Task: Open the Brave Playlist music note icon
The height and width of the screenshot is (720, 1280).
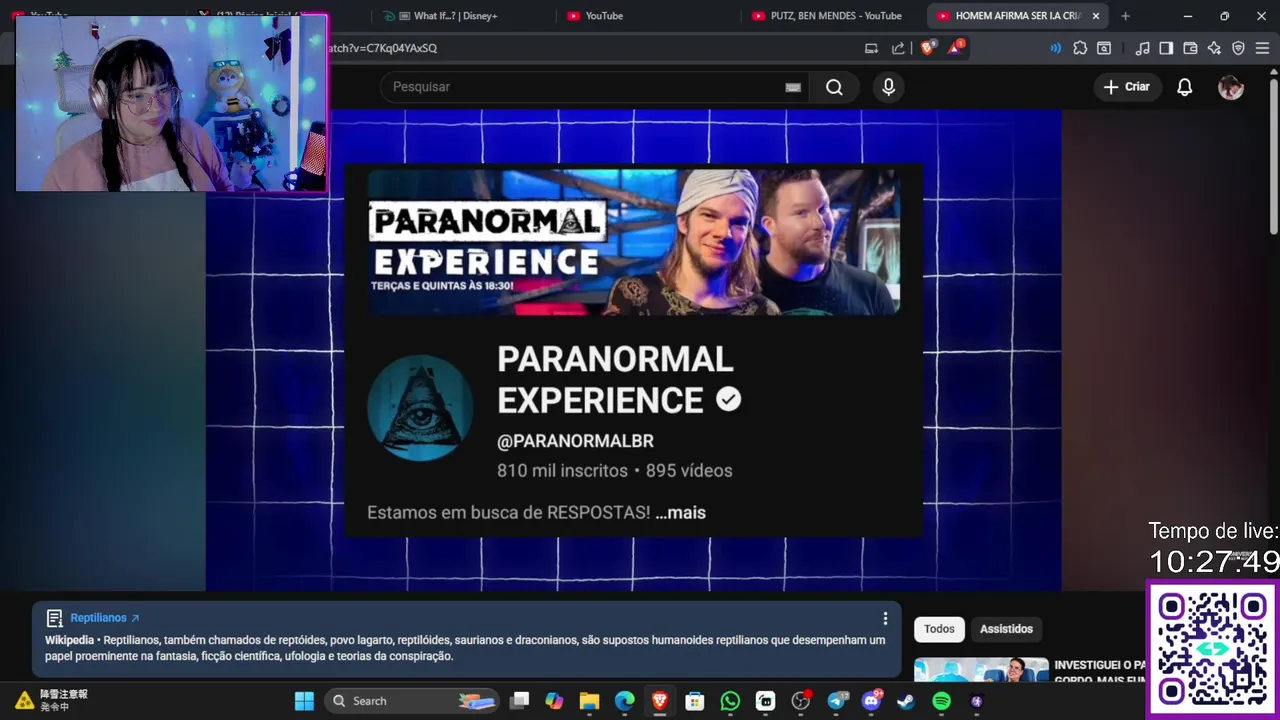Action: click(1142, 48)
